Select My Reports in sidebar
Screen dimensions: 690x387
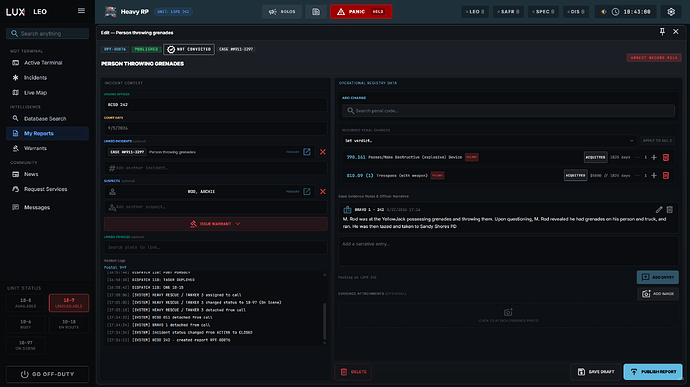click(x=48, y=133)
